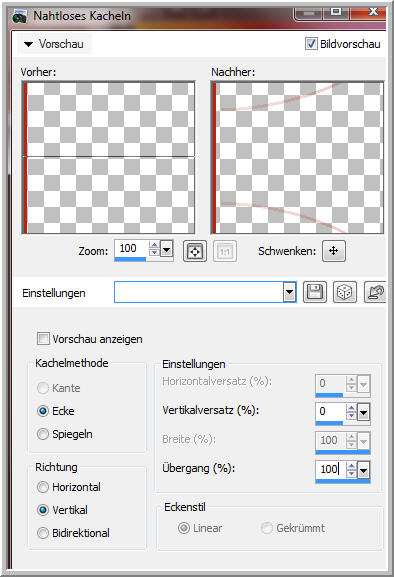Image resolution: width=394 pixels, height=577 pixels.
Task: Click the randomize parameters dice icon
Action: click(x=345, y=293)
